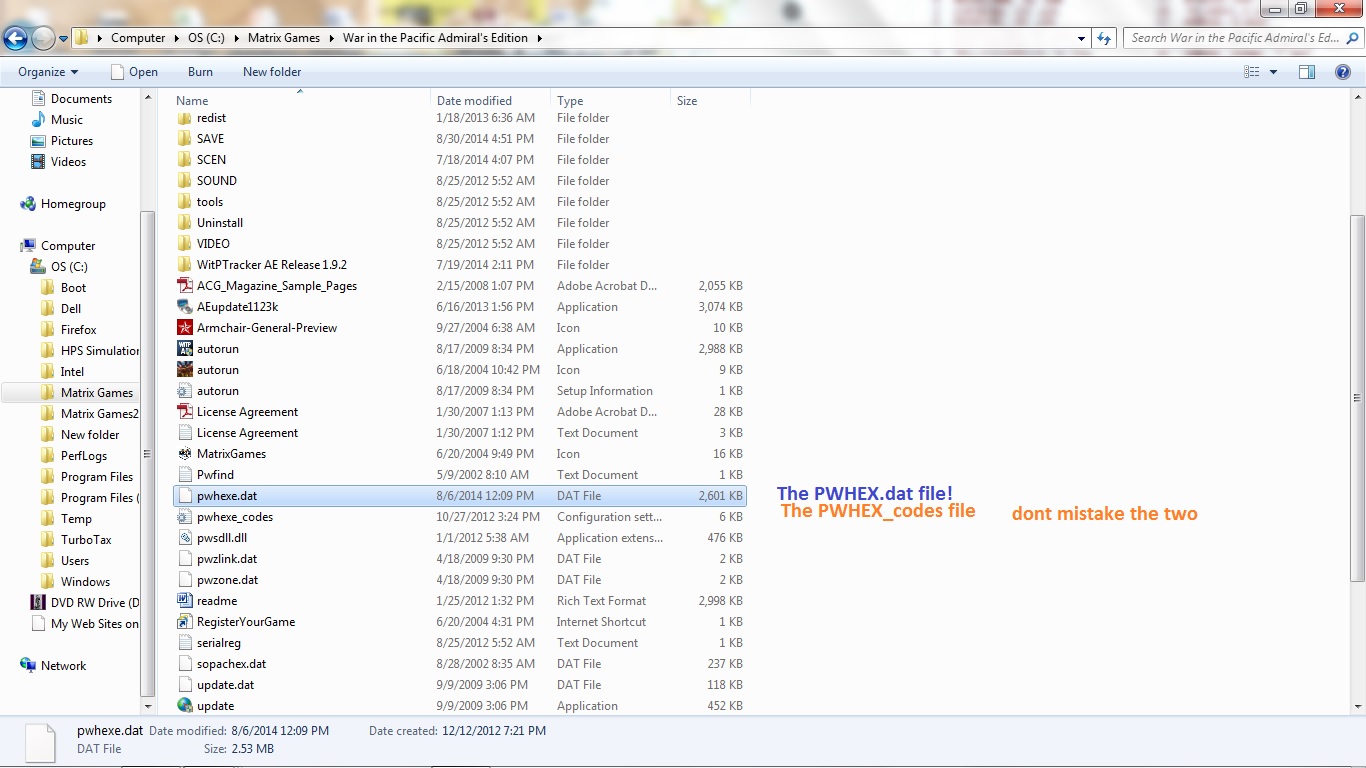
Task: Select the update.dat file name
Action: coord(225,685)
